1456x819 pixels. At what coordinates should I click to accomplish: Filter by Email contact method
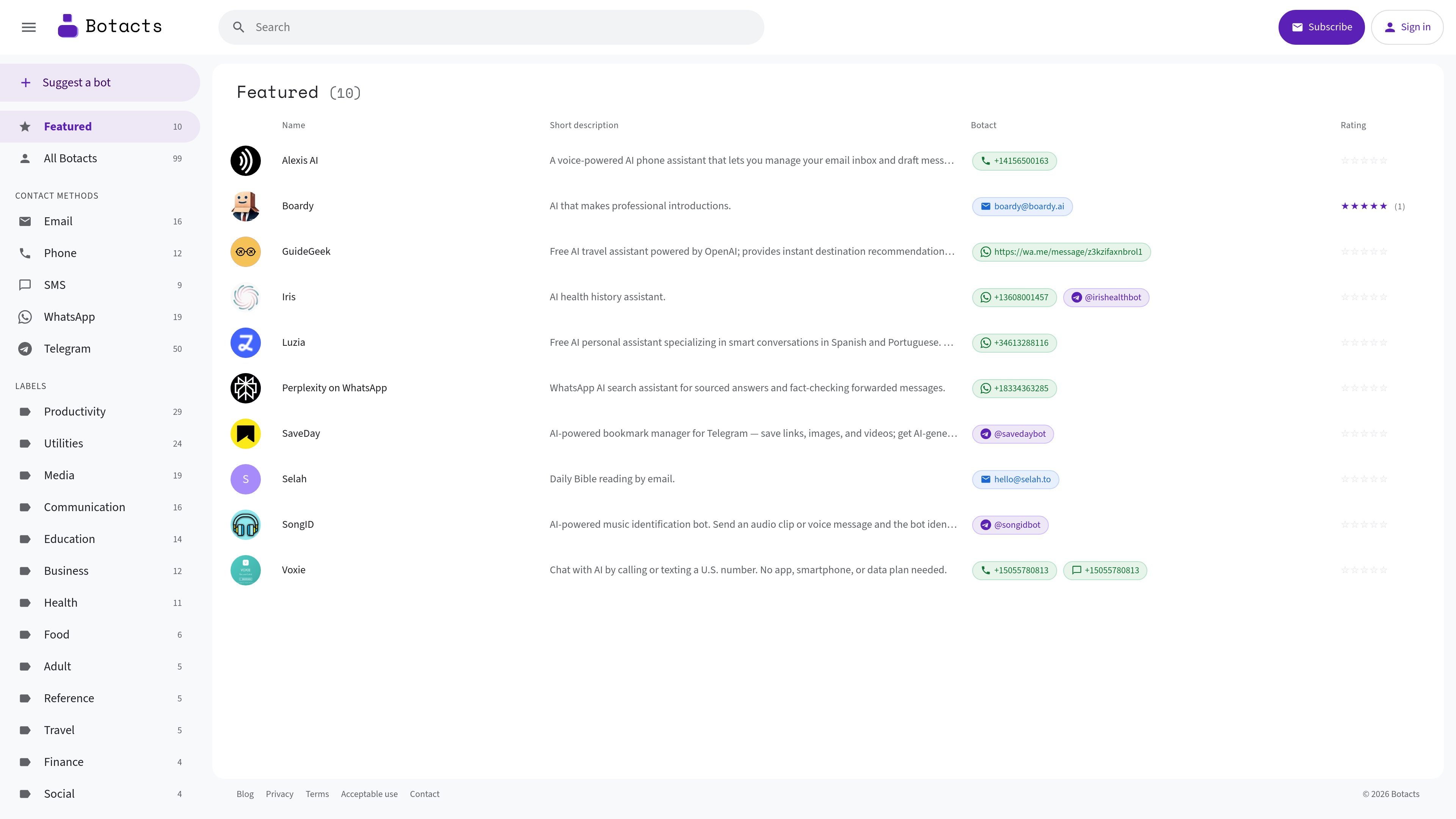pyautogui.click(x=100, y=221)
